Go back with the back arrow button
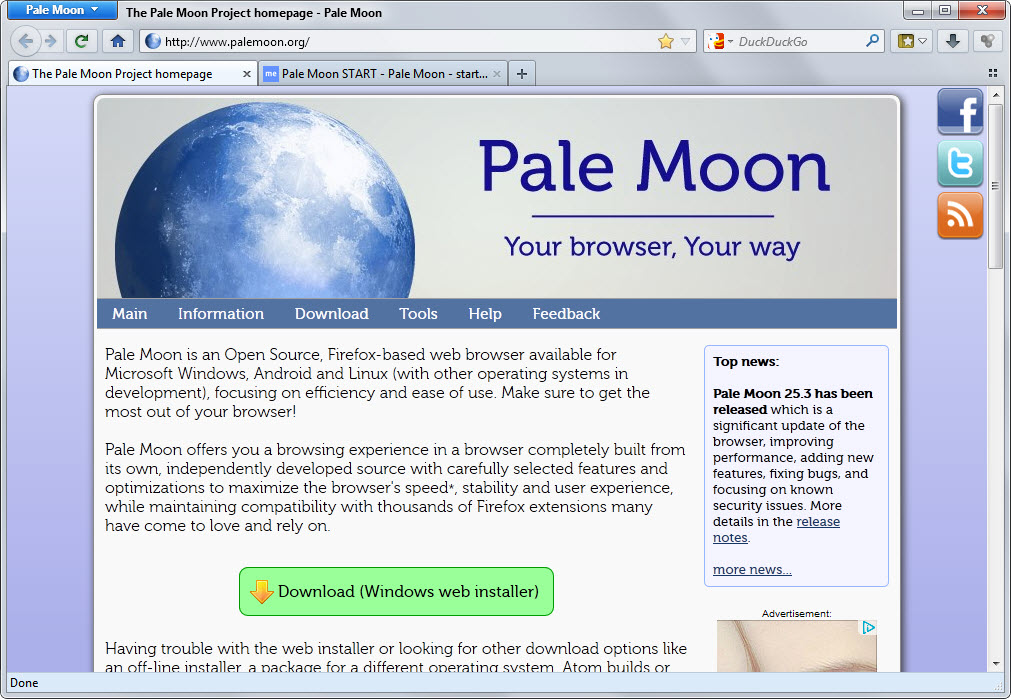Viewport: 1011px width, 699px height. [x=25, y=41]
